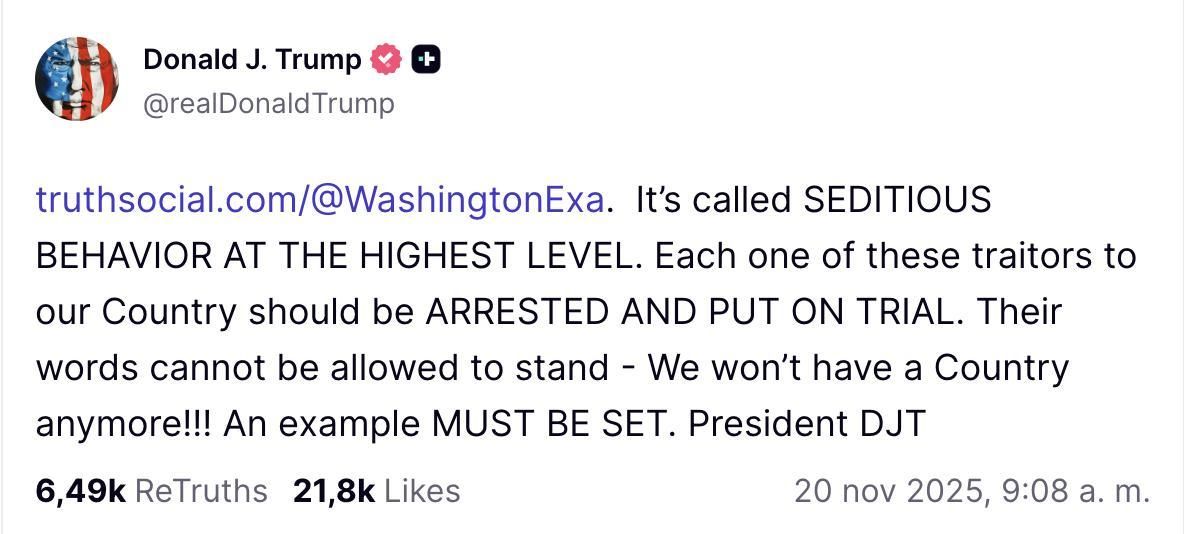Click the 6,49k ReTruths count

pos(80,491)
